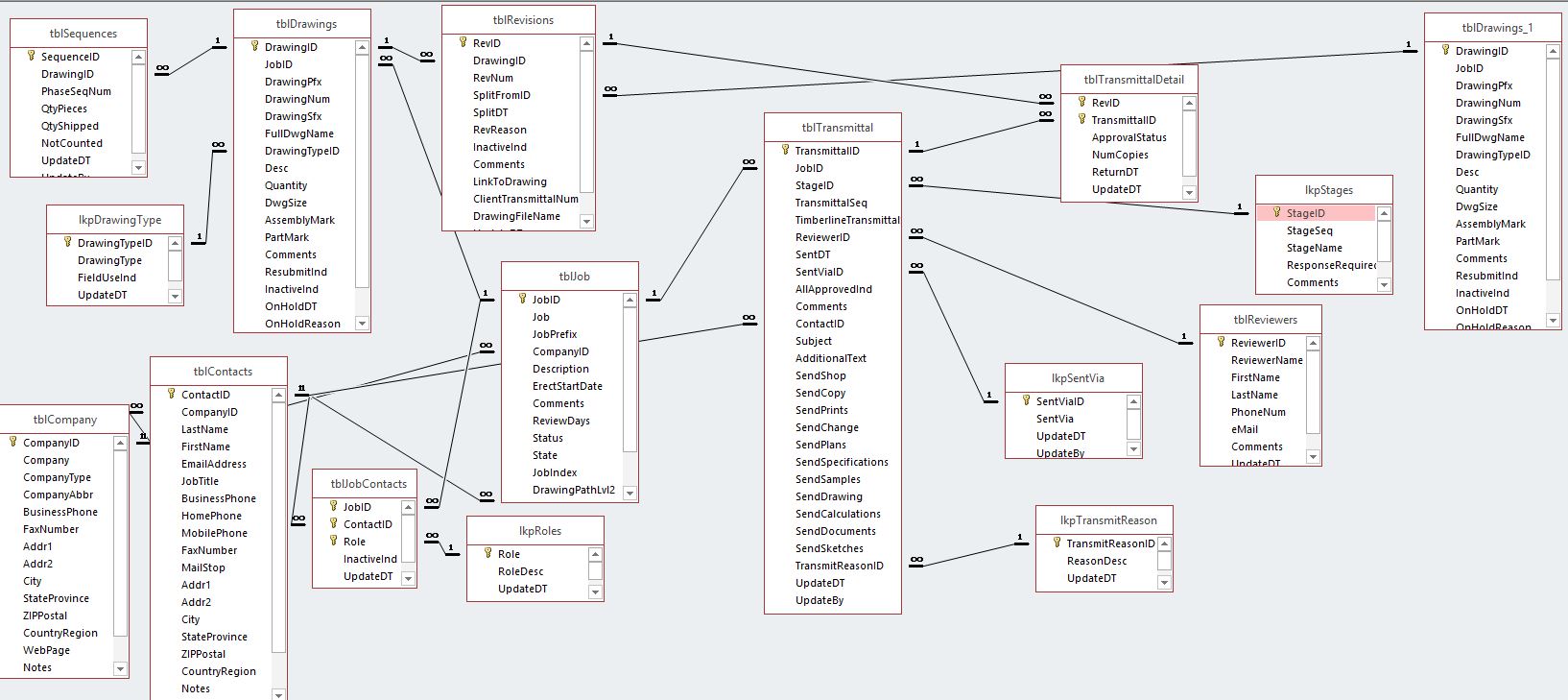The height and width of the screenshot is (700, 1568).
Task: Click the key icon beside SequenceID
Action: [x=31, y=57]
